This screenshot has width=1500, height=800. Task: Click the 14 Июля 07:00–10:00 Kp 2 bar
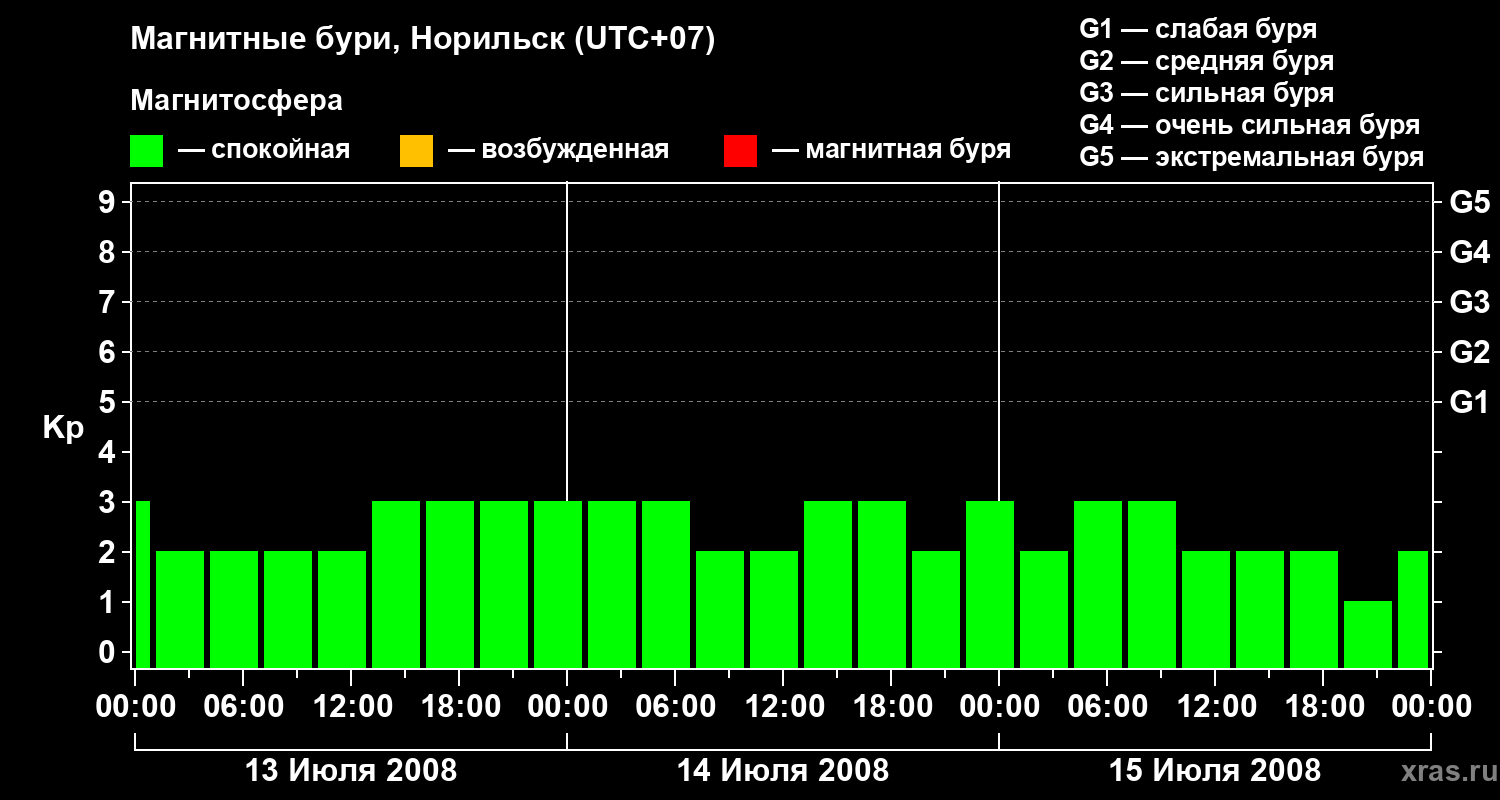click(x=720, y=609)
